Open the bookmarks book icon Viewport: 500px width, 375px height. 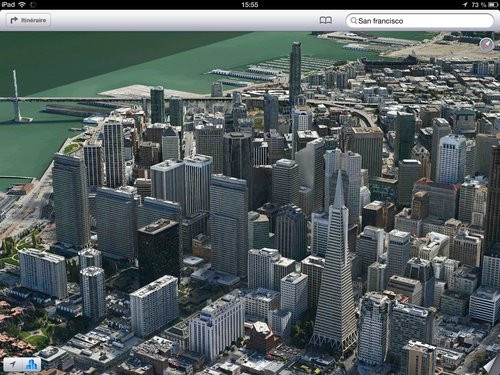tap(325, 20)
